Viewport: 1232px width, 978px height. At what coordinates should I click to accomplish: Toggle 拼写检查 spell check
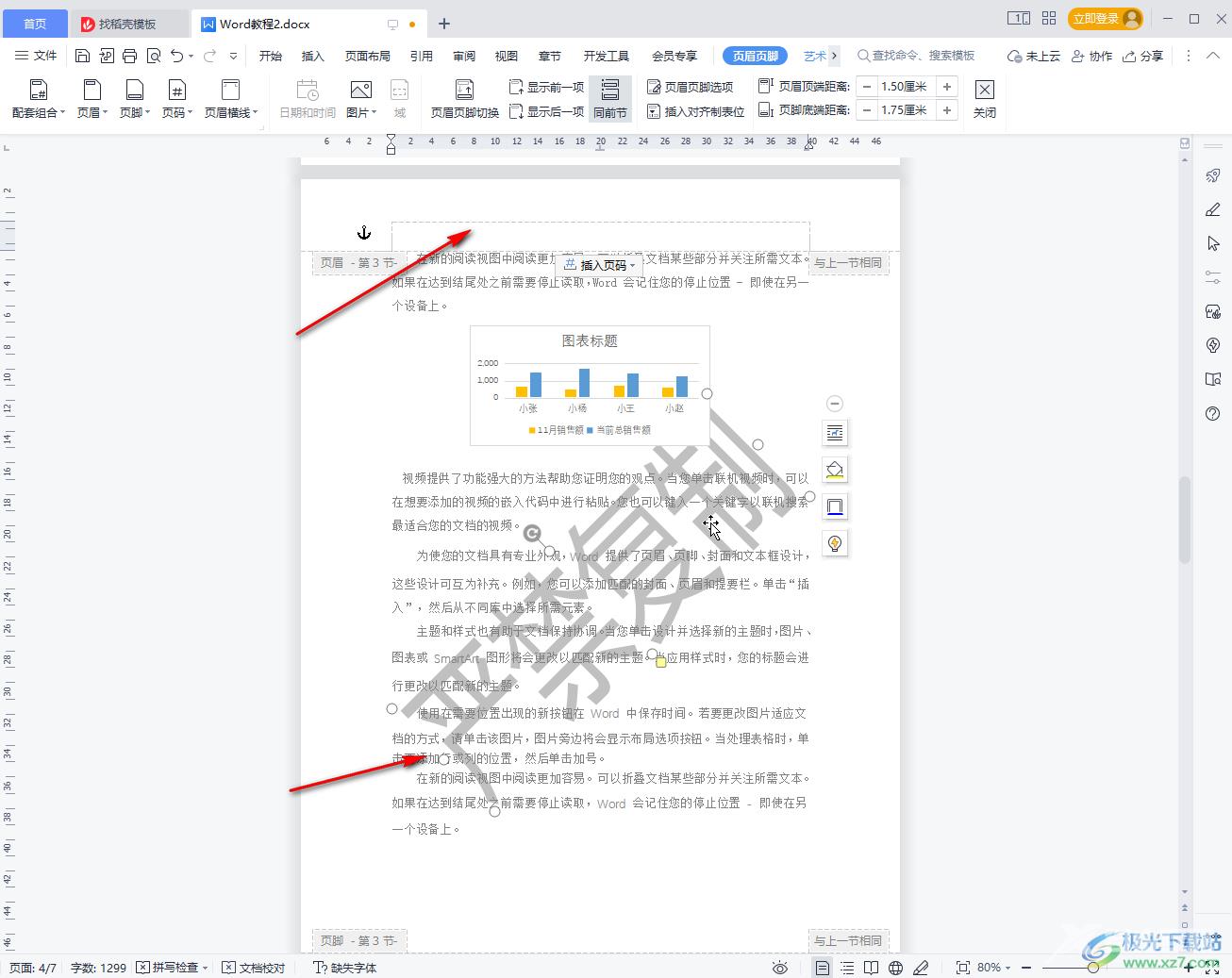coord(172,968)
